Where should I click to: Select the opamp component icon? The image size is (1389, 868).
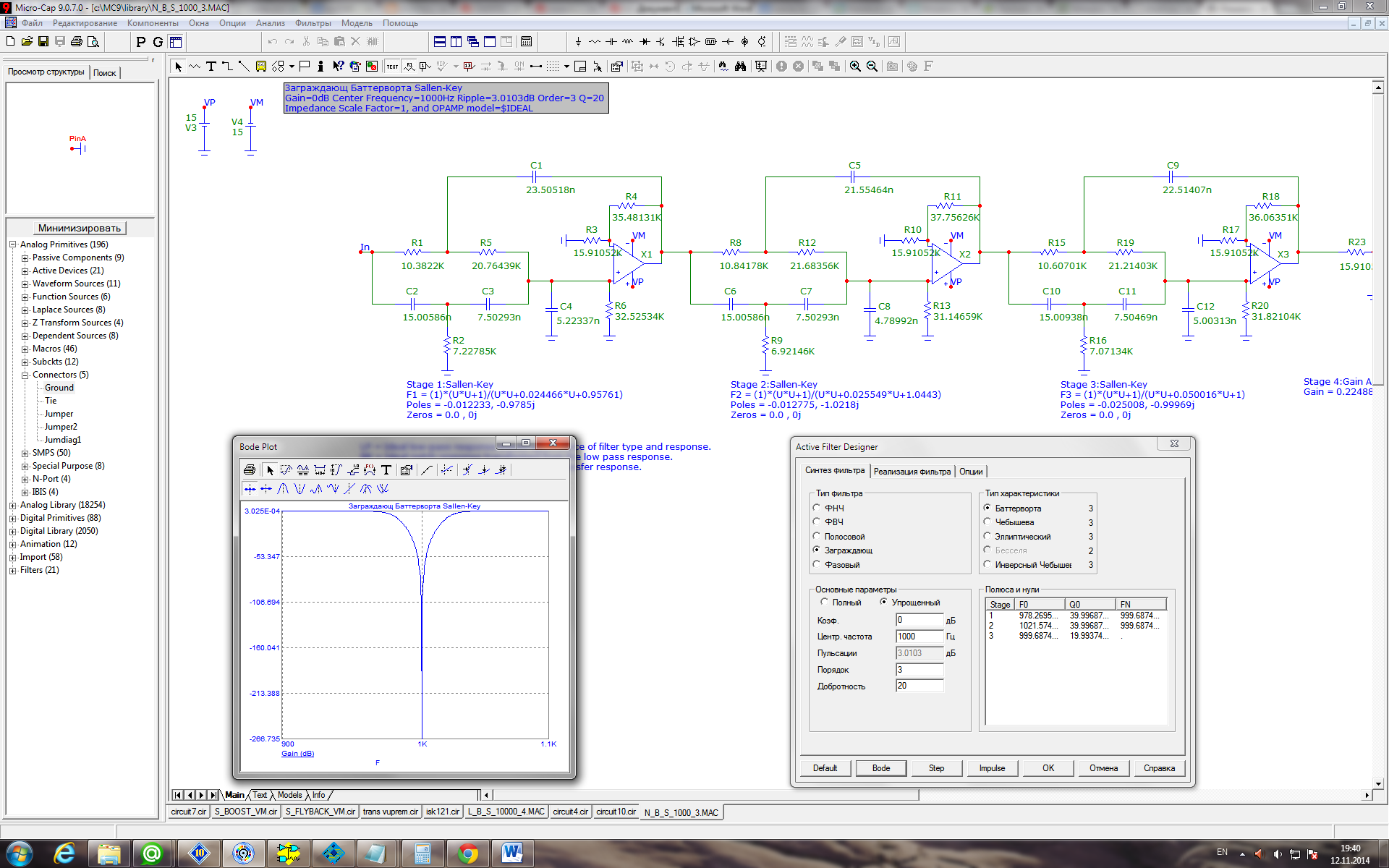point(694,42)
